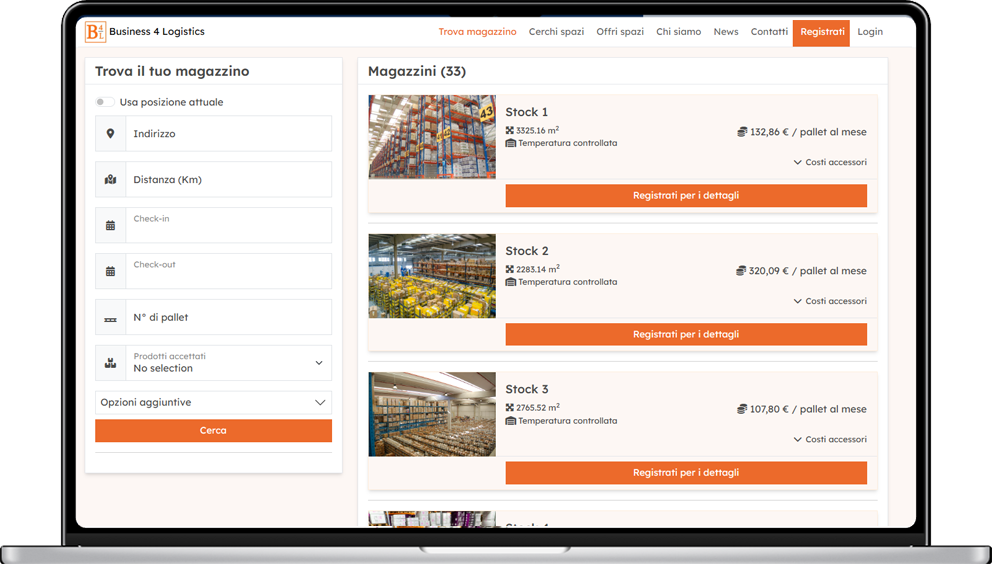Click the Indirizzo address input field
Screen dimensions: 992x564
tap(228, 134)
